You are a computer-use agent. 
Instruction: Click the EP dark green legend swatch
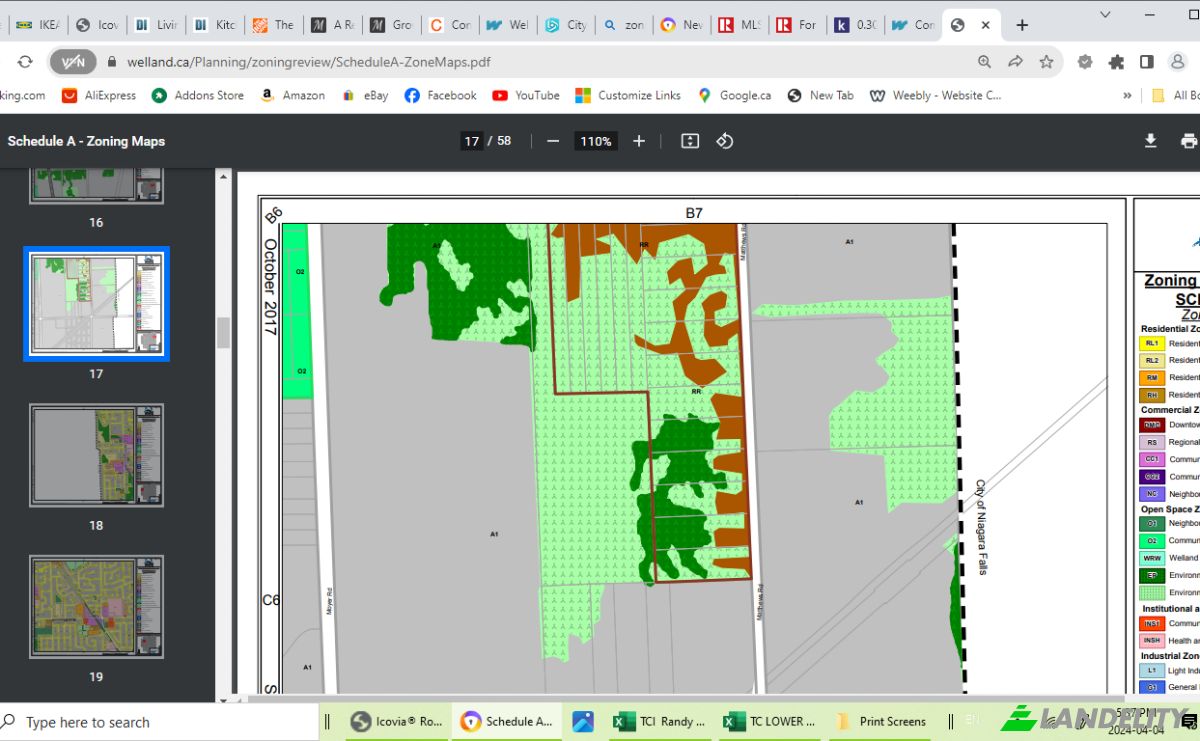[x=1151, y=575]
